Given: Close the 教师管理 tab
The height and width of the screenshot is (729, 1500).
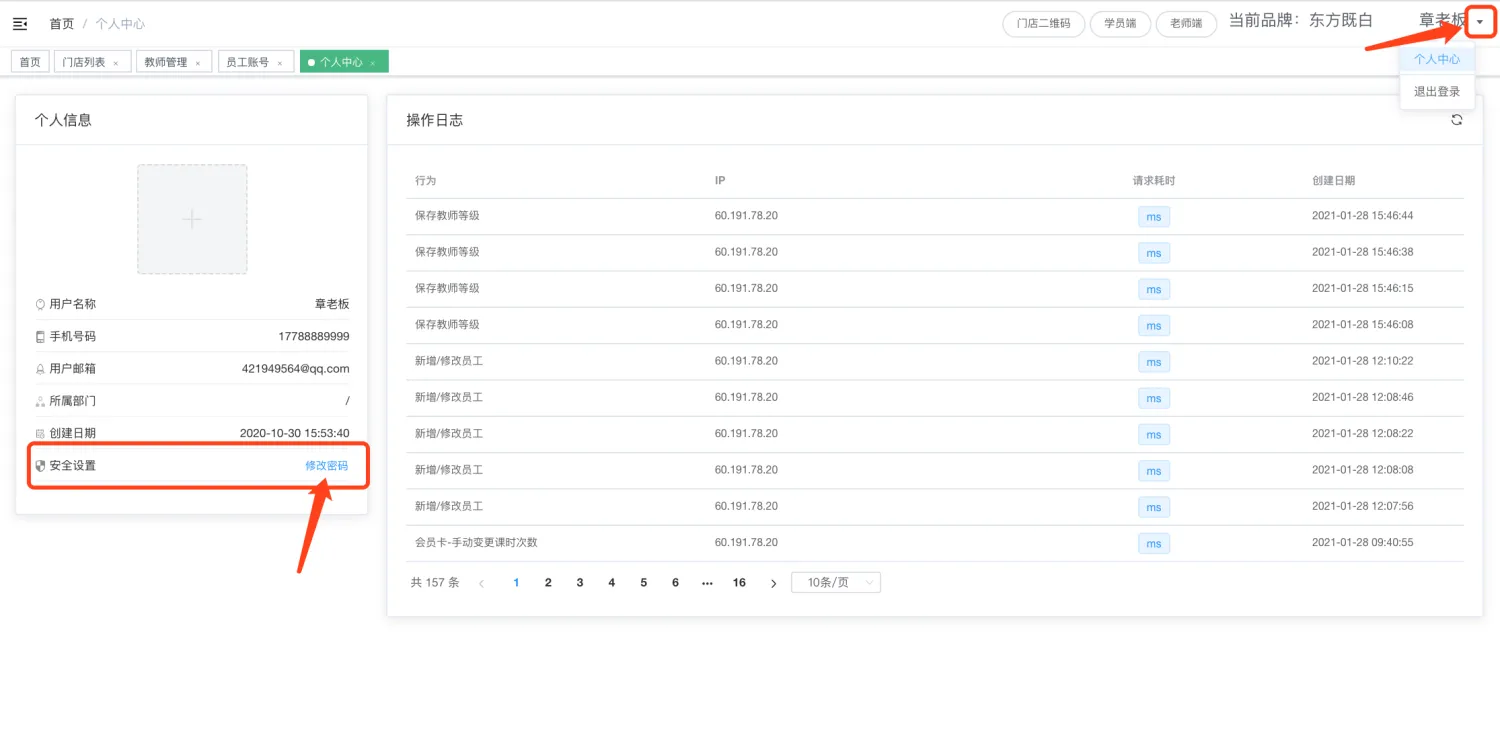Looking at the screenshot, I should pyautogui.click(x=198, y=63).
